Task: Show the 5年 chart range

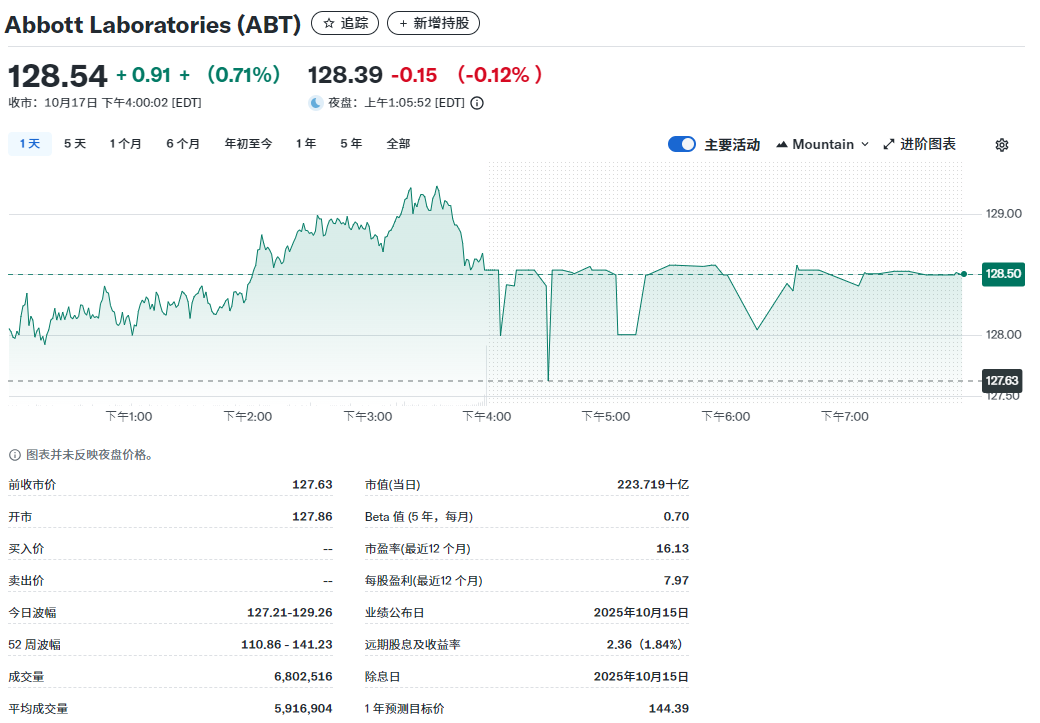Action: tap(351, 144)
